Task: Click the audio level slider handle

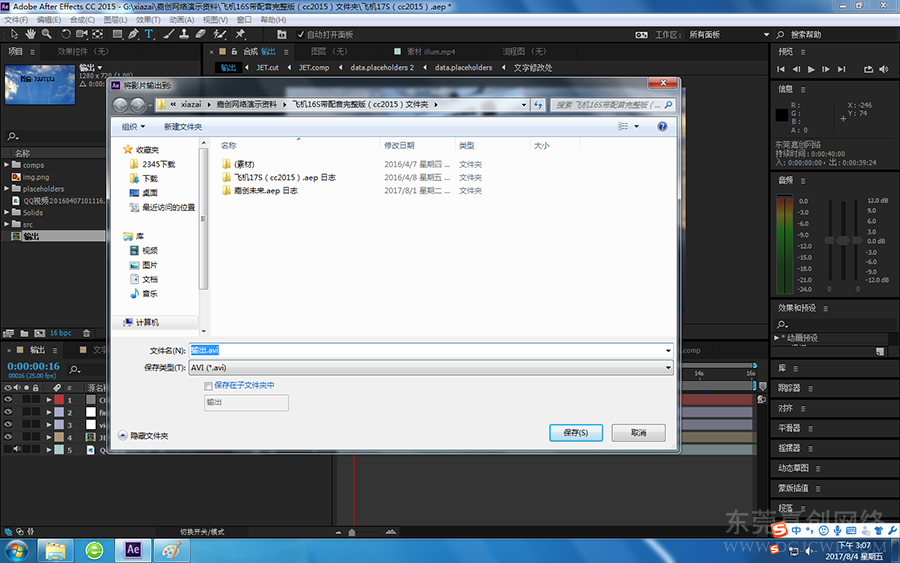Action: [x=843, y=240]
